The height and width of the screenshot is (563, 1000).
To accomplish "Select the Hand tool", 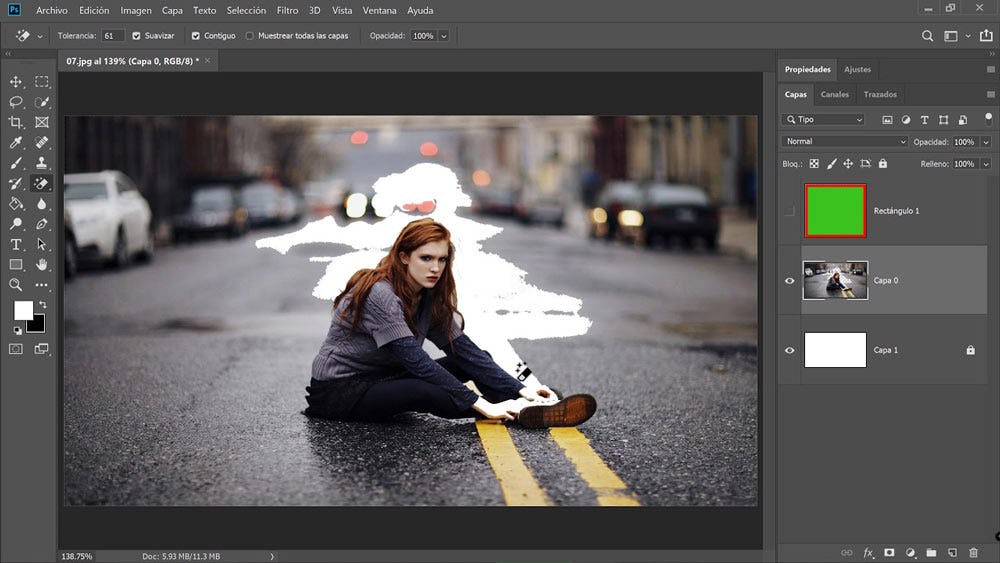I will 41,265.
